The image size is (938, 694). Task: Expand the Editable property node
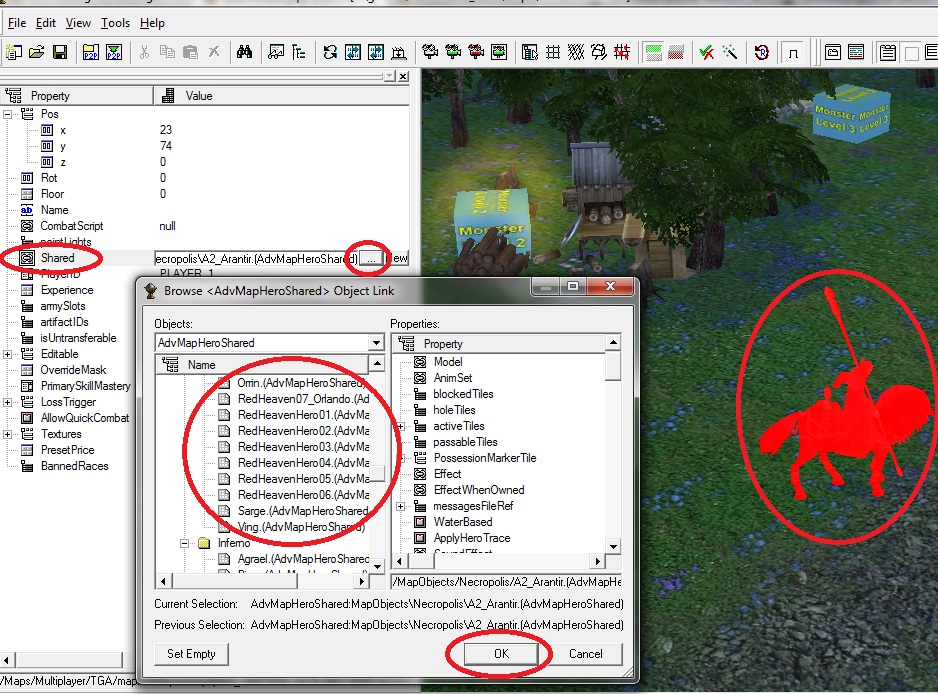(7, 354)
